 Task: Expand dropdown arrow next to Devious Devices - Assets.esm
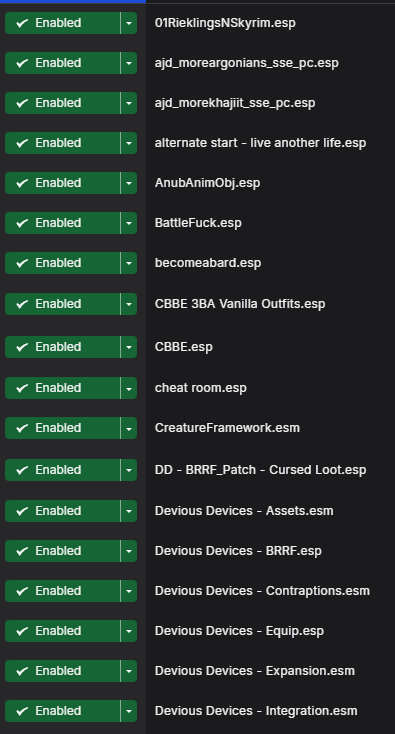click(x=129, y=511)
